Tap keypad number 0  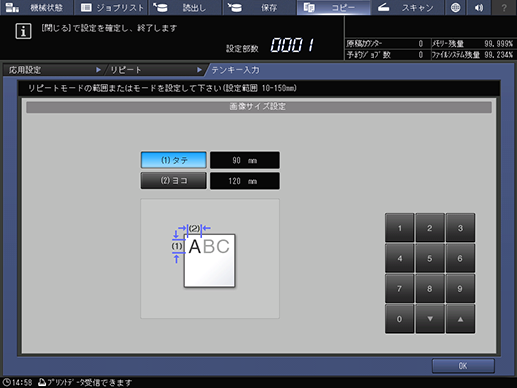(400, 319)
